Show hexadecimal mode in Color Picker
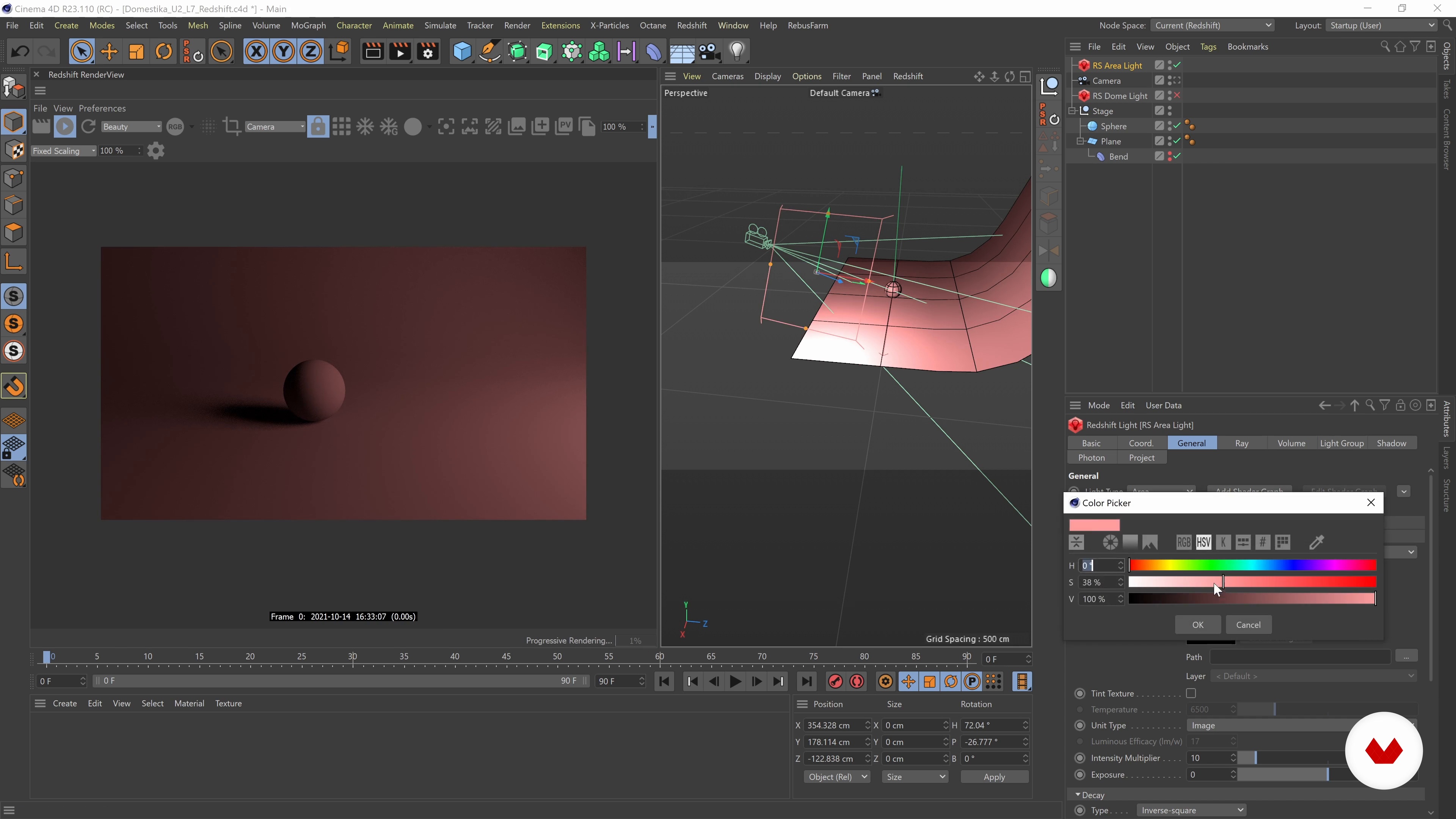Viewport: 1456px width, 819px height. pos(1263,543)
